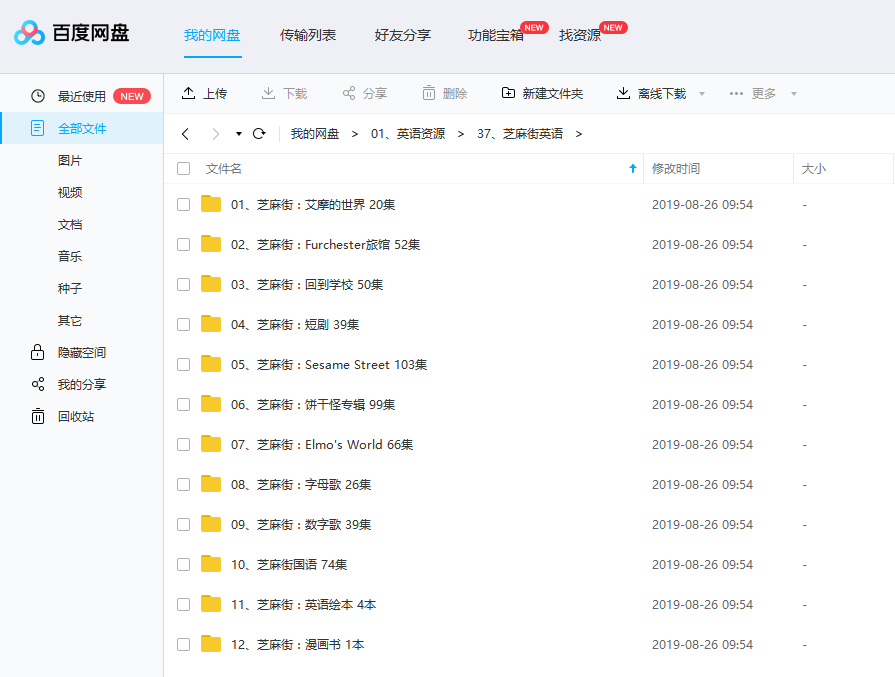Click the Baidu Netdisk logo
Image resolution: width=895 pixels, height=677 pixels.
pyautogui.click(x=30, y=34)
